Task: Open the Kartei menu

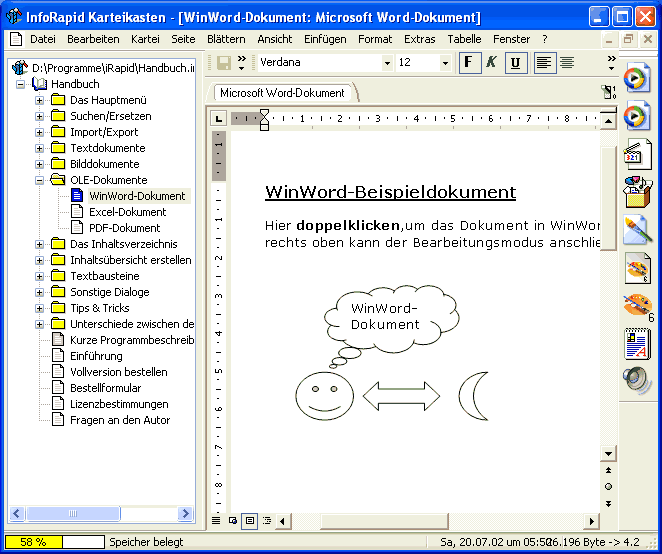Action: coord(145,39)
